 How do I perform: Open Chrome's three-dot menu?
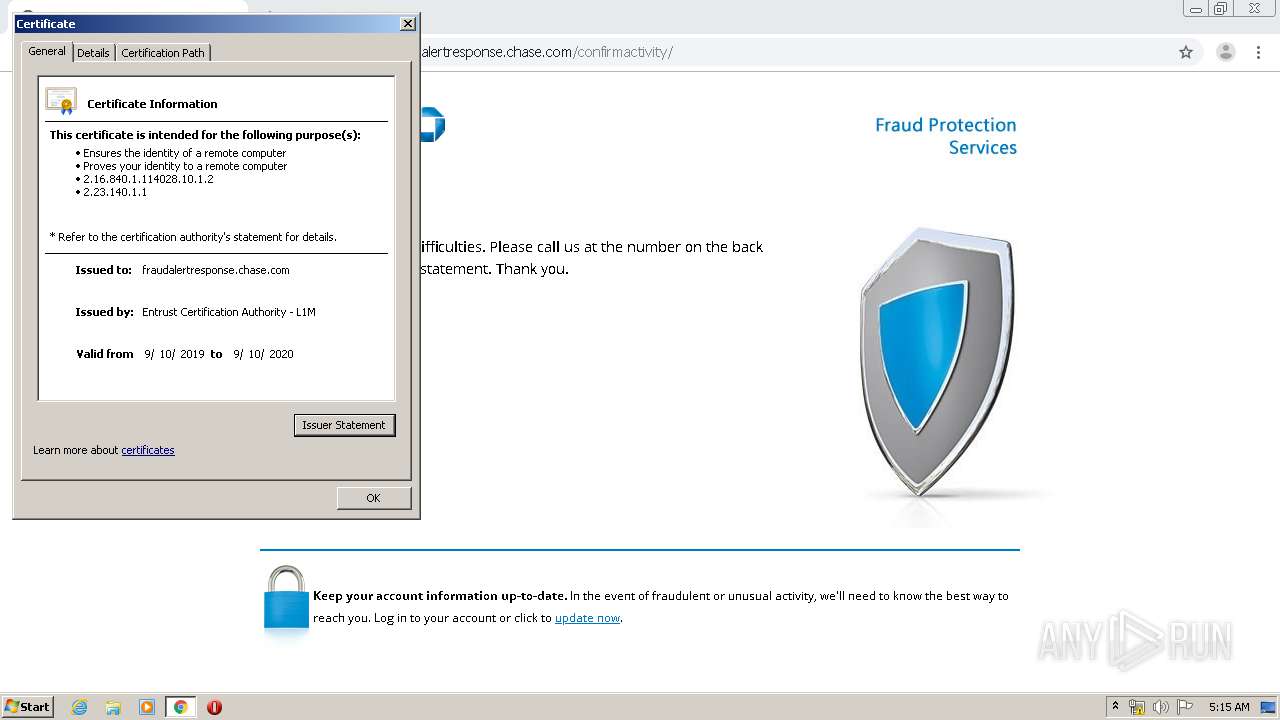click(1259, 52)
